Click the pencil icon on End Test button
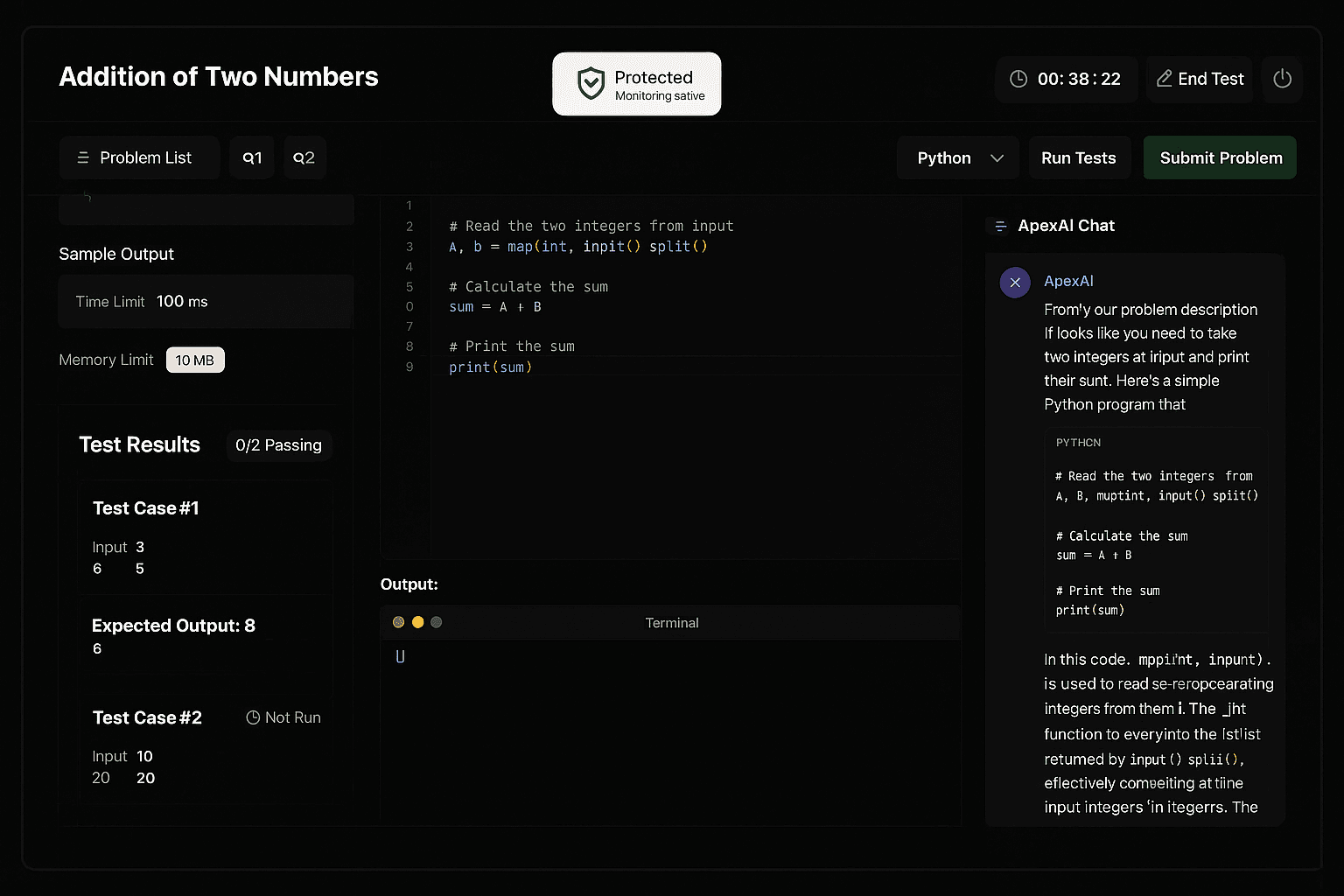This screenshot has width=1344, height=896. pyautogui.click(x=1164, y=79)
